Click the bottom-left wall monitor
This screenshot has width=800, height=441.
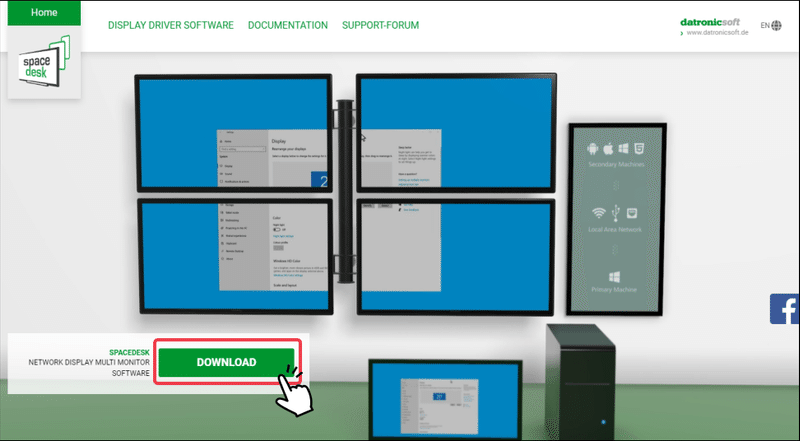coord(235,256)
